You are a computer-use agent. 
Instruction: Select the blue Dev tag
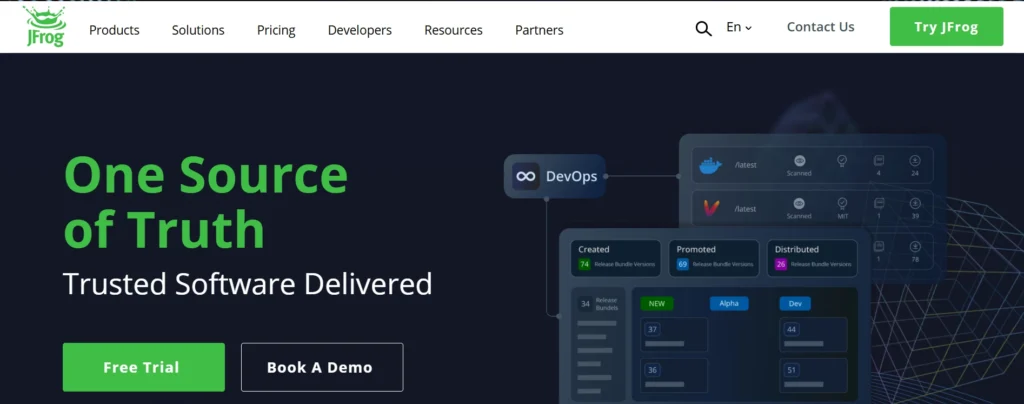point(795,303)
